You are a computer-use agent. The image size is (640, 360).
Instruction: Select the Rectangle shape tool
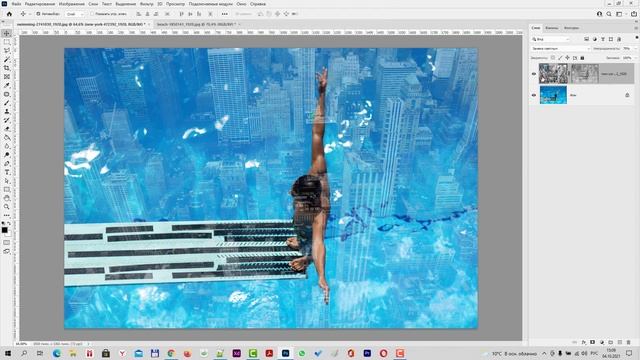pos(7,190)
